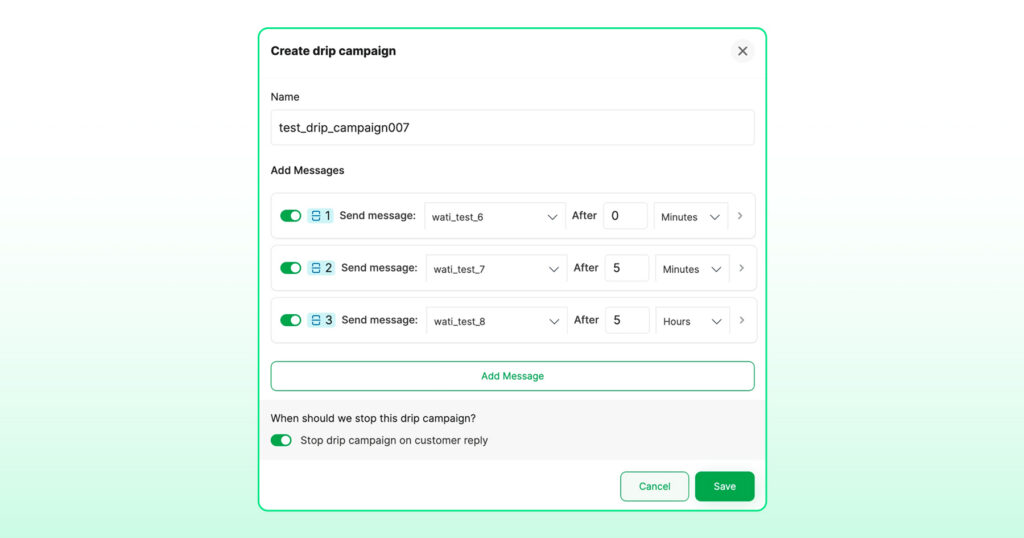The width and height of the screenshot is (1024, 538).
Task: Edit the After delay value for message 1
Action: click(x=625, y=216)
